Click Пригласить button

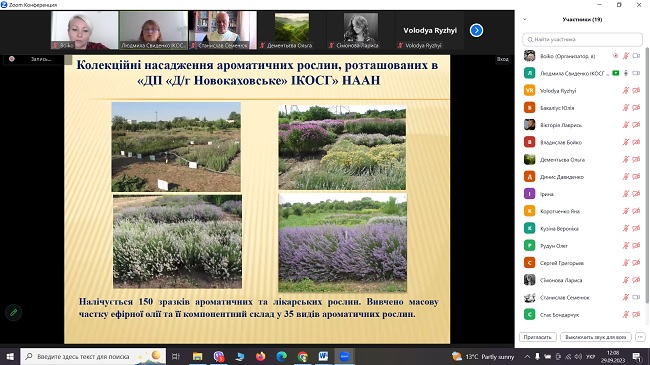(x=537, y=337)
